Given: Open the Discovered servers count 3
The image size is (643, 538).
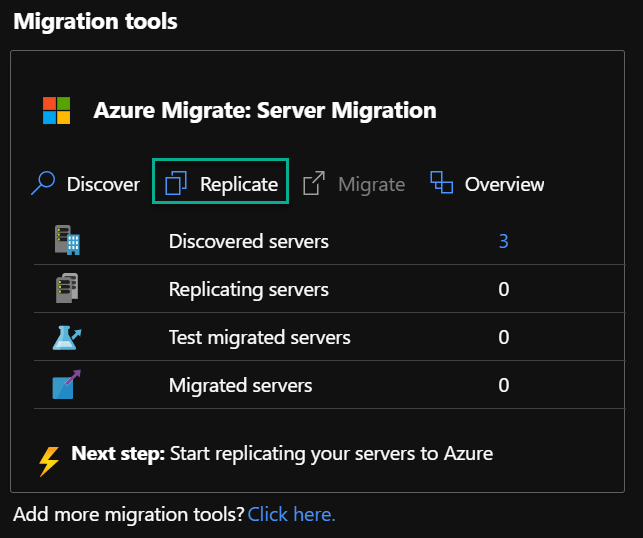Looking at the screenshot, I should 504,241.
